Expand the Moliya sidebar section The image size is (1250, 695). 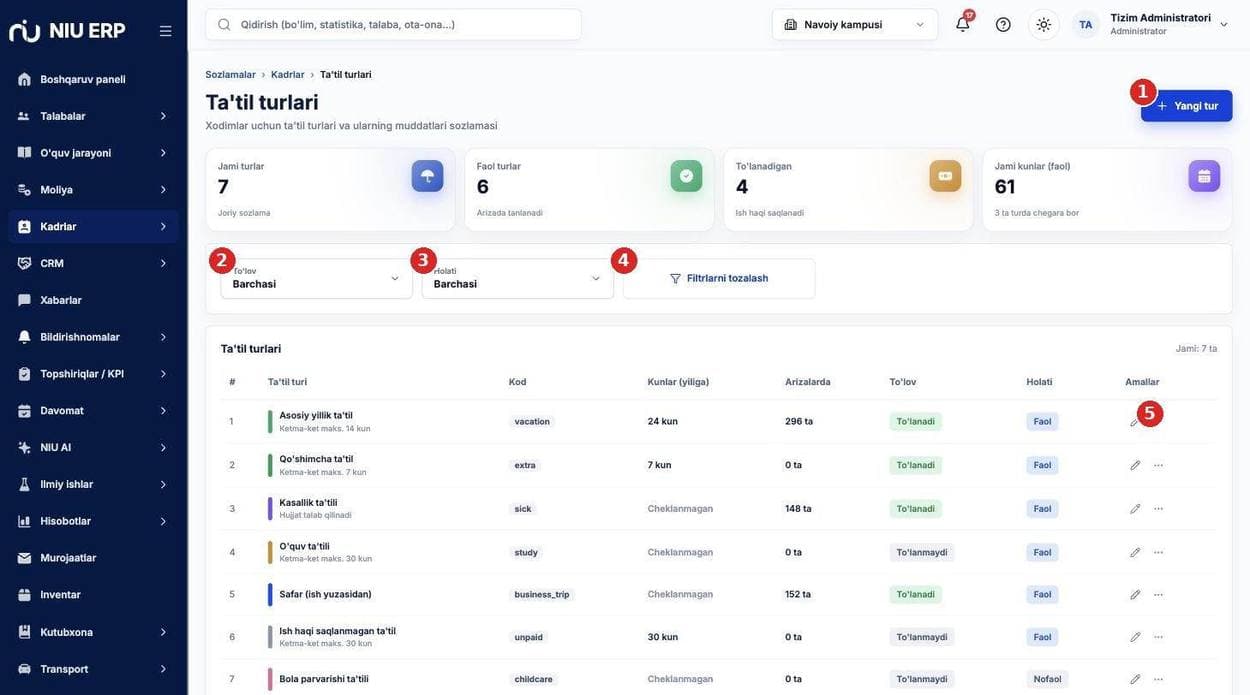point(93,190)
